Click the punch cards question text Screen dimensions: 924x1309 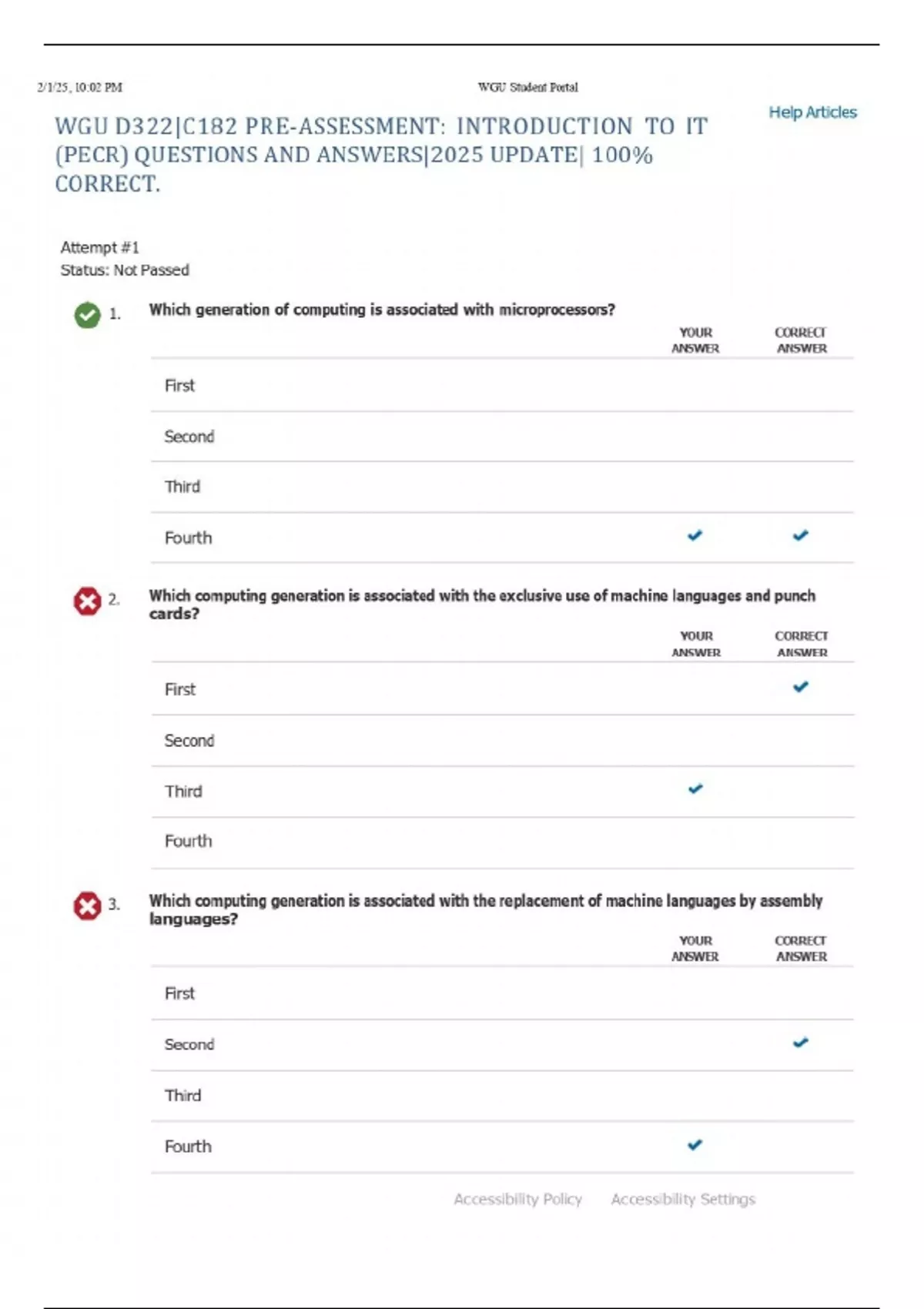[x=482, y=604]
